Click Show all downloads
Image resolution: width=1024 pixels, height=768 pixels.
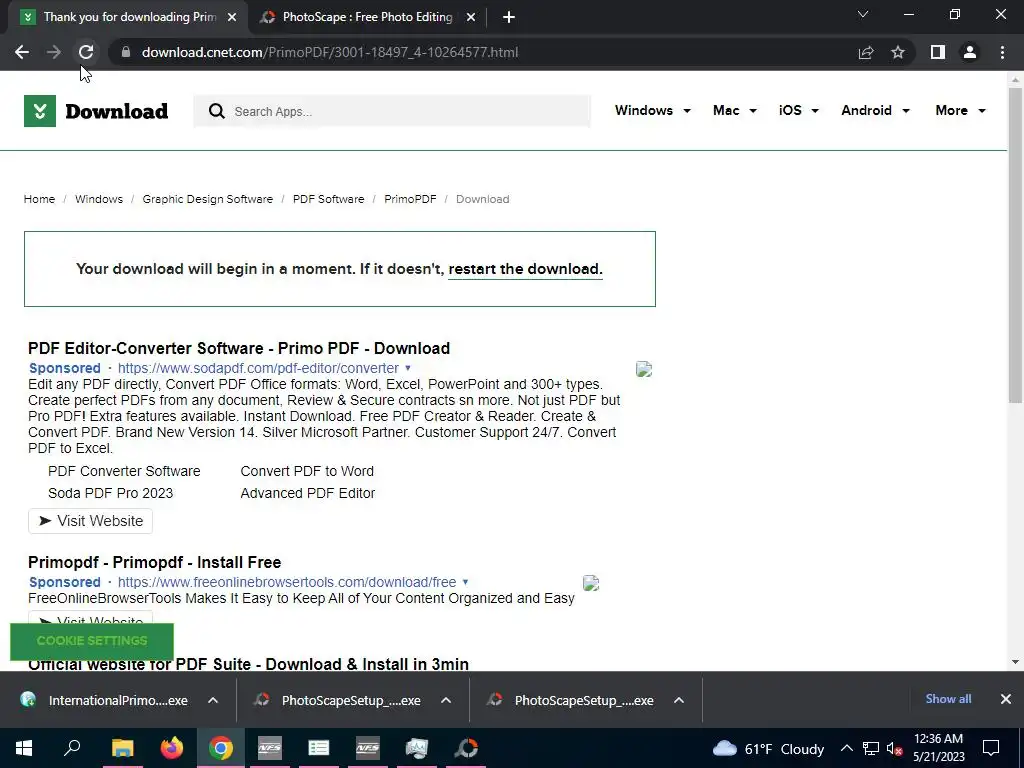coord(948,699)
